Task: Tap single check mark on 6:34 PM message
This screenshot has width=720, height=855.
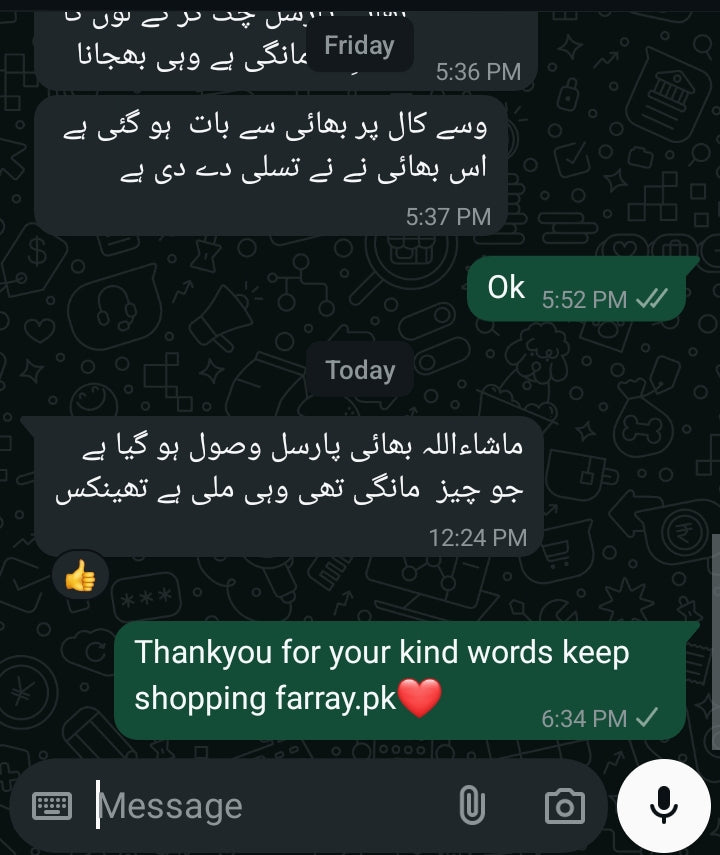Action: (x=647, y=718)
